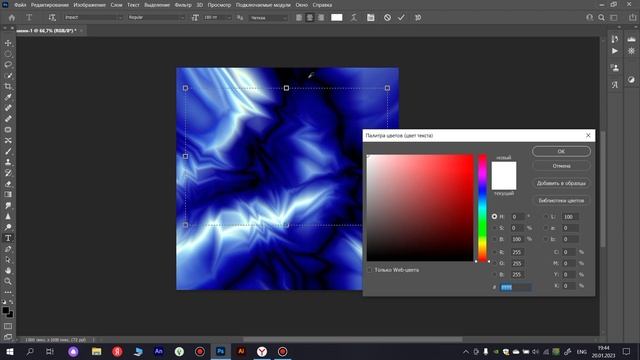Select the Eyedropper tool
The image size is (640, 360).
[x=8, y=97]
